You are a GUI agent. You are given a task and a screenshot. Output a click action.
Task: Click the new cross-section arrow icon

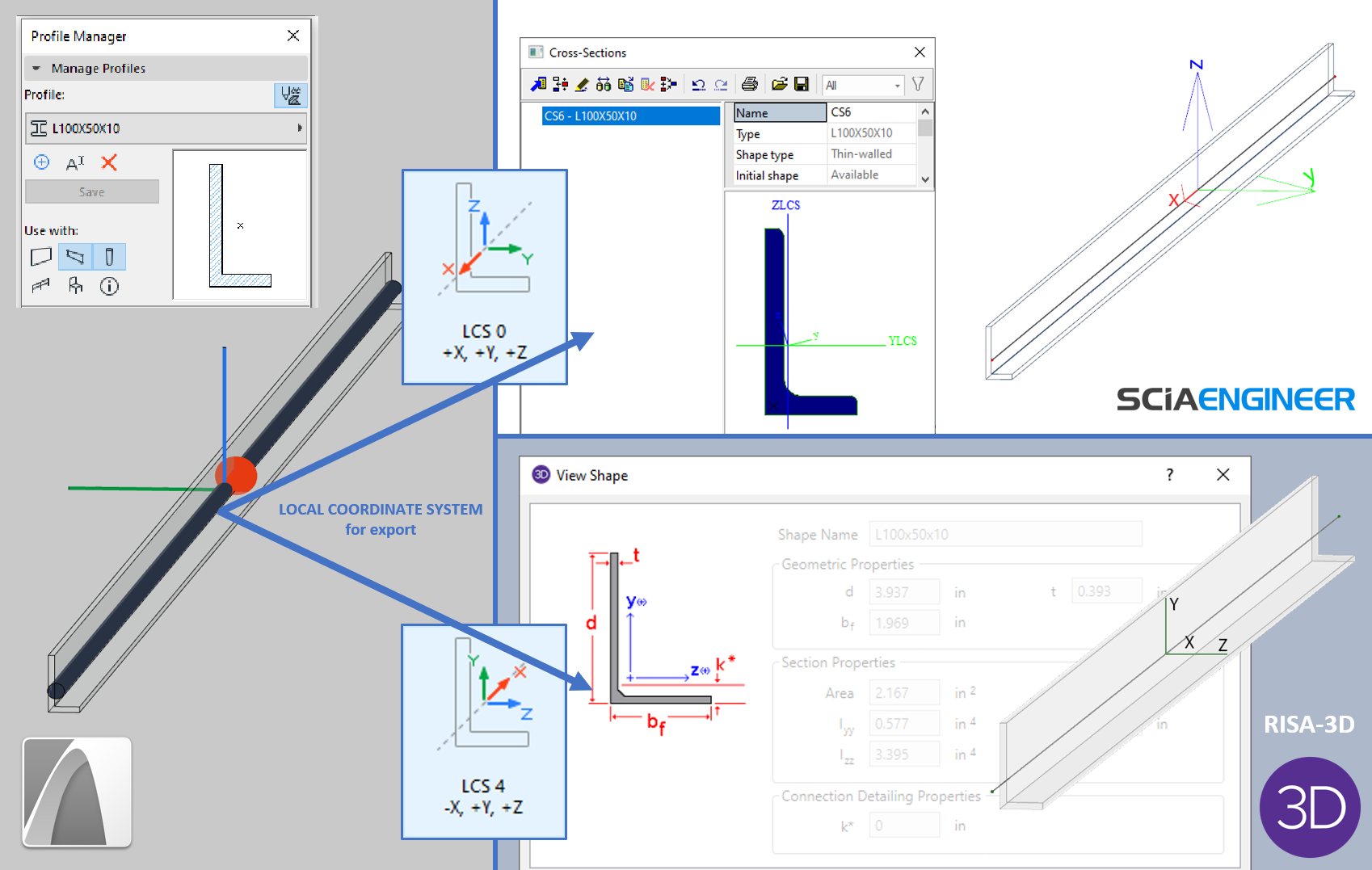538,84
